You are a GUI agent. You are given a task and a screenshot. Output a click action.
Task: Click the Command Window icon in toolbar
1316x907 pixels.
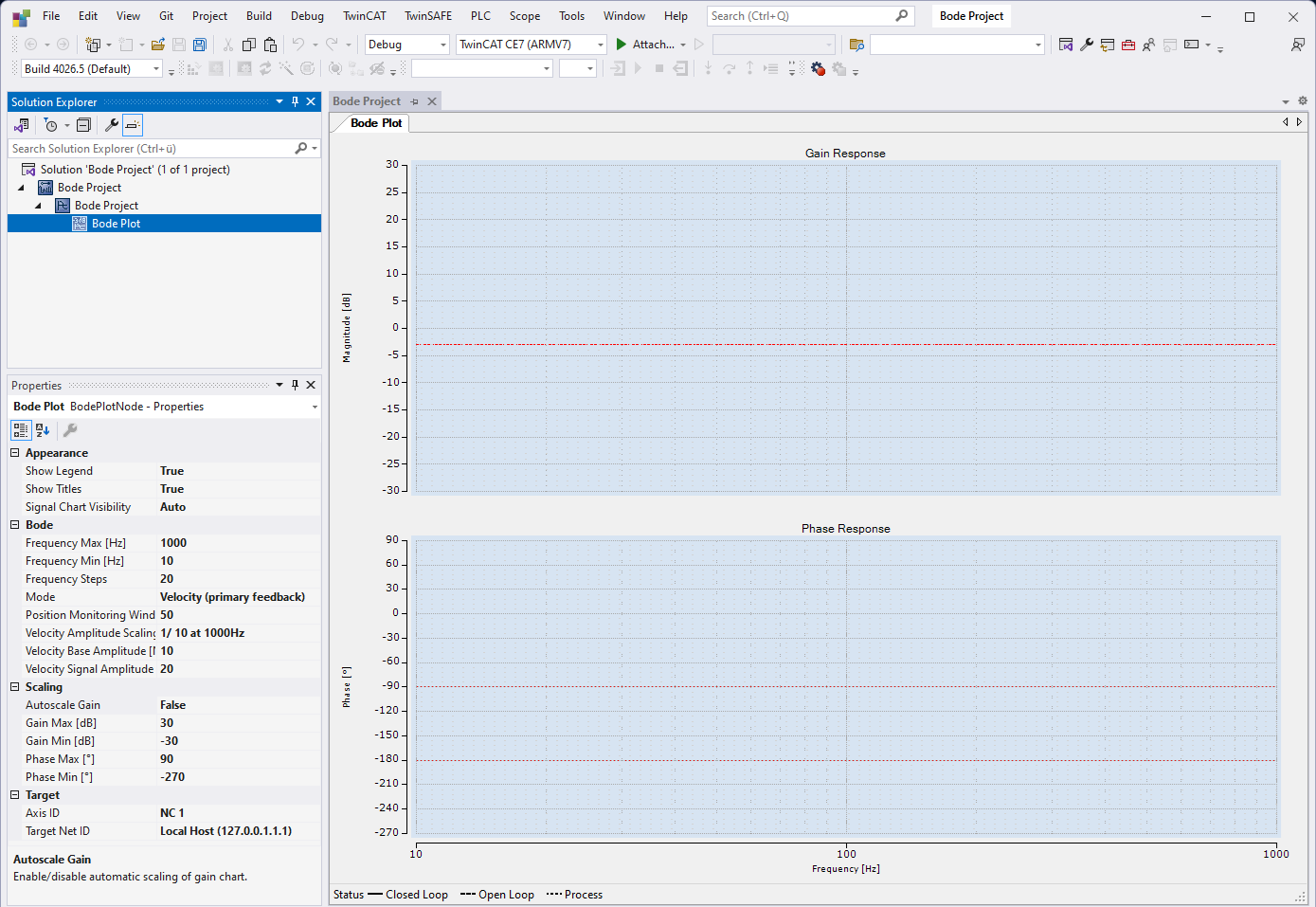coord(1192,45)
